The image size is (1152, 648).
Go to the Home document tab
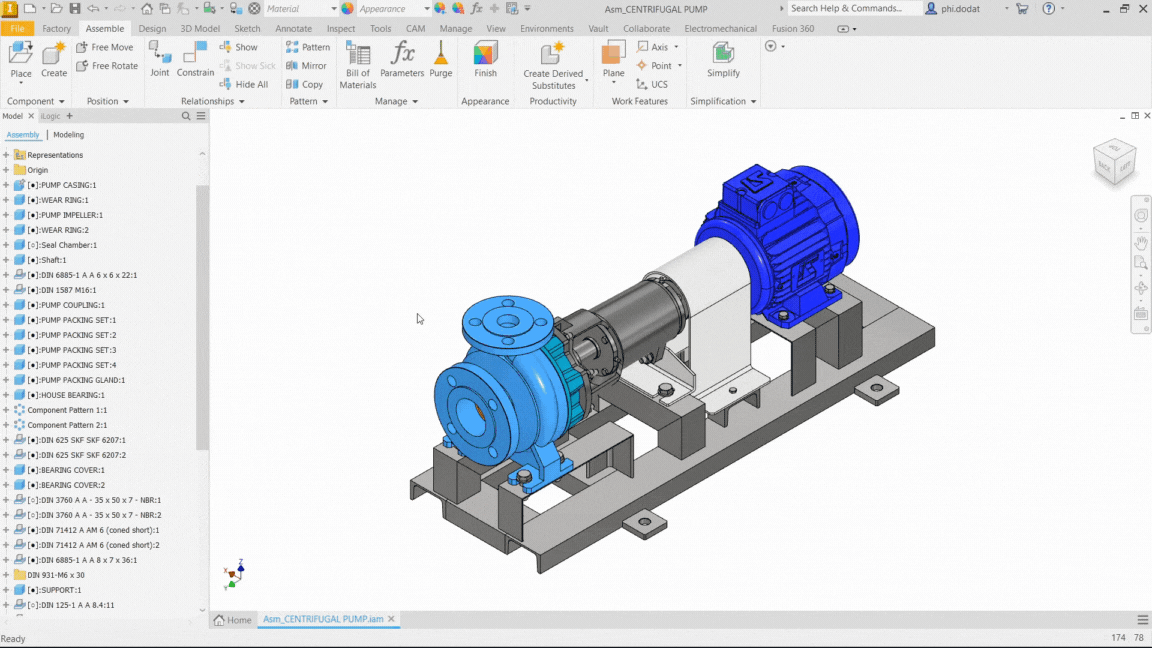coord(232,620)
